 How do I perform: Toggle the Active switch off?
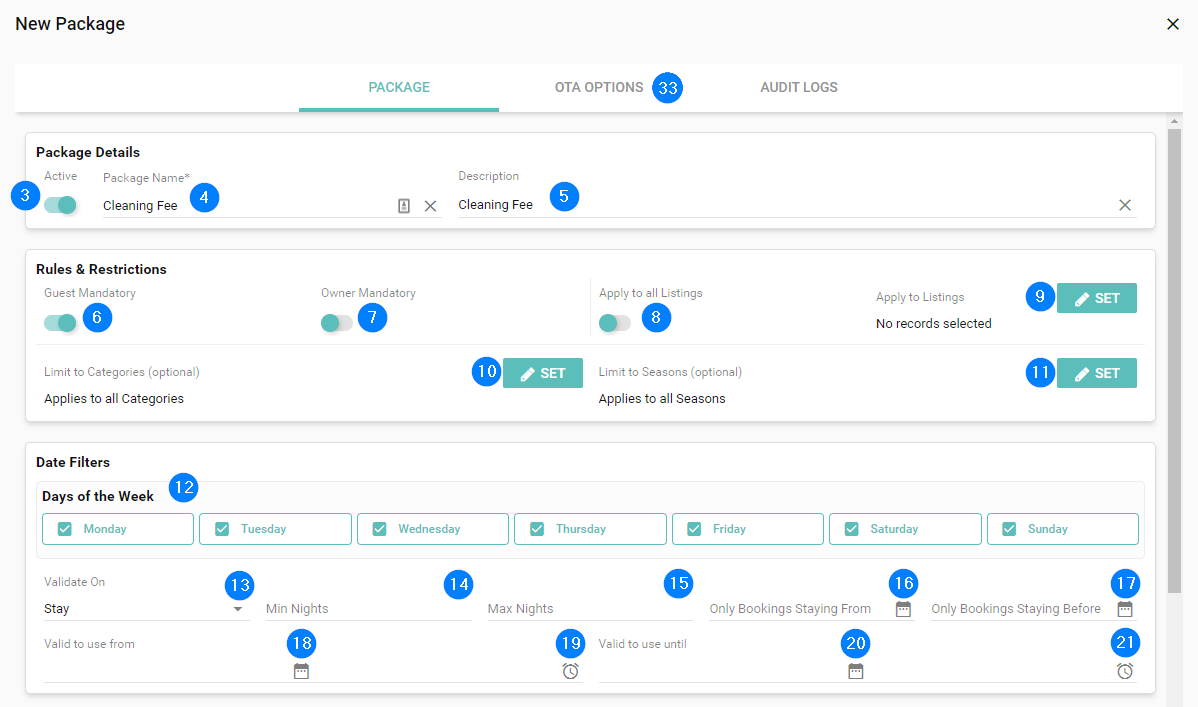[61, 205]
